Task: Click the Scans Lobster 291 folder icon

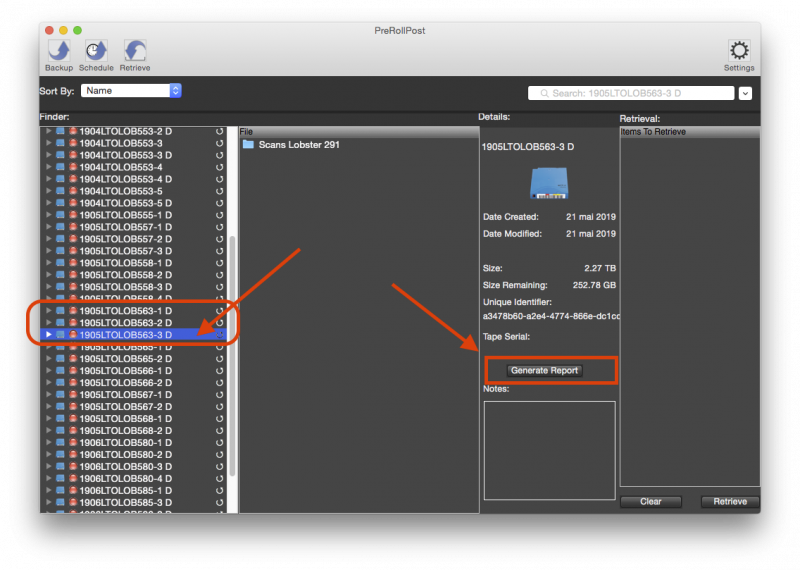Action: coord(248,145)
